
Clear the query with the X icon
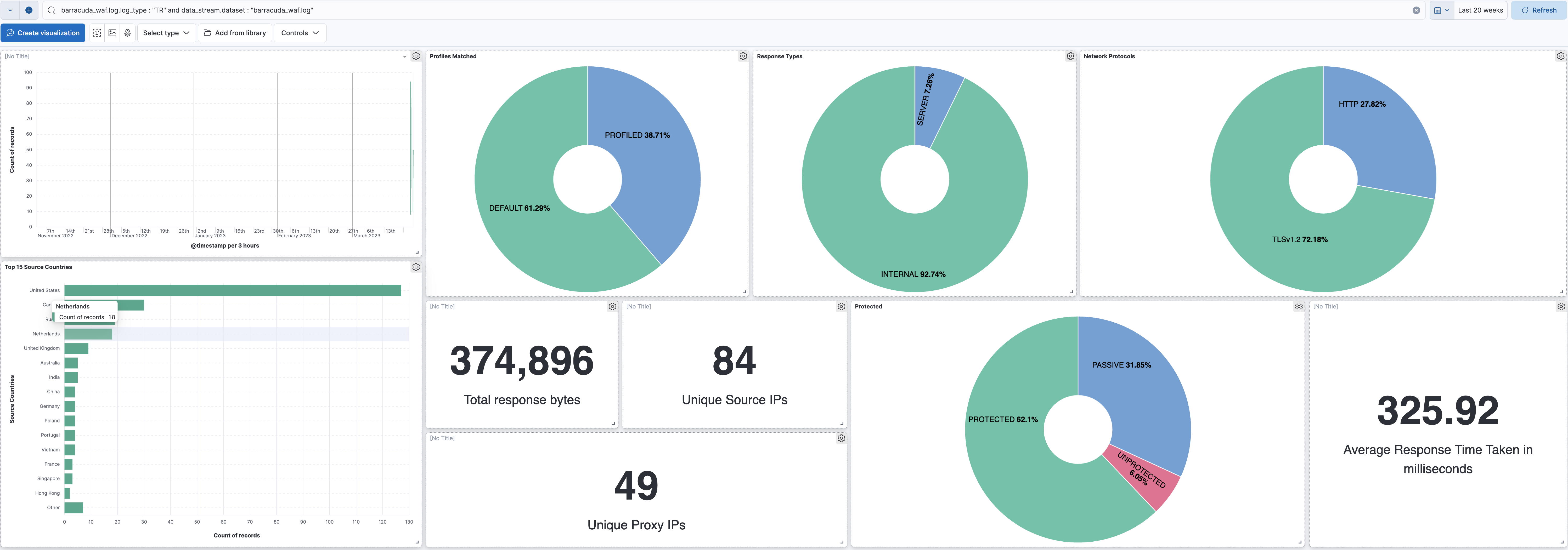click(1417, 10)
